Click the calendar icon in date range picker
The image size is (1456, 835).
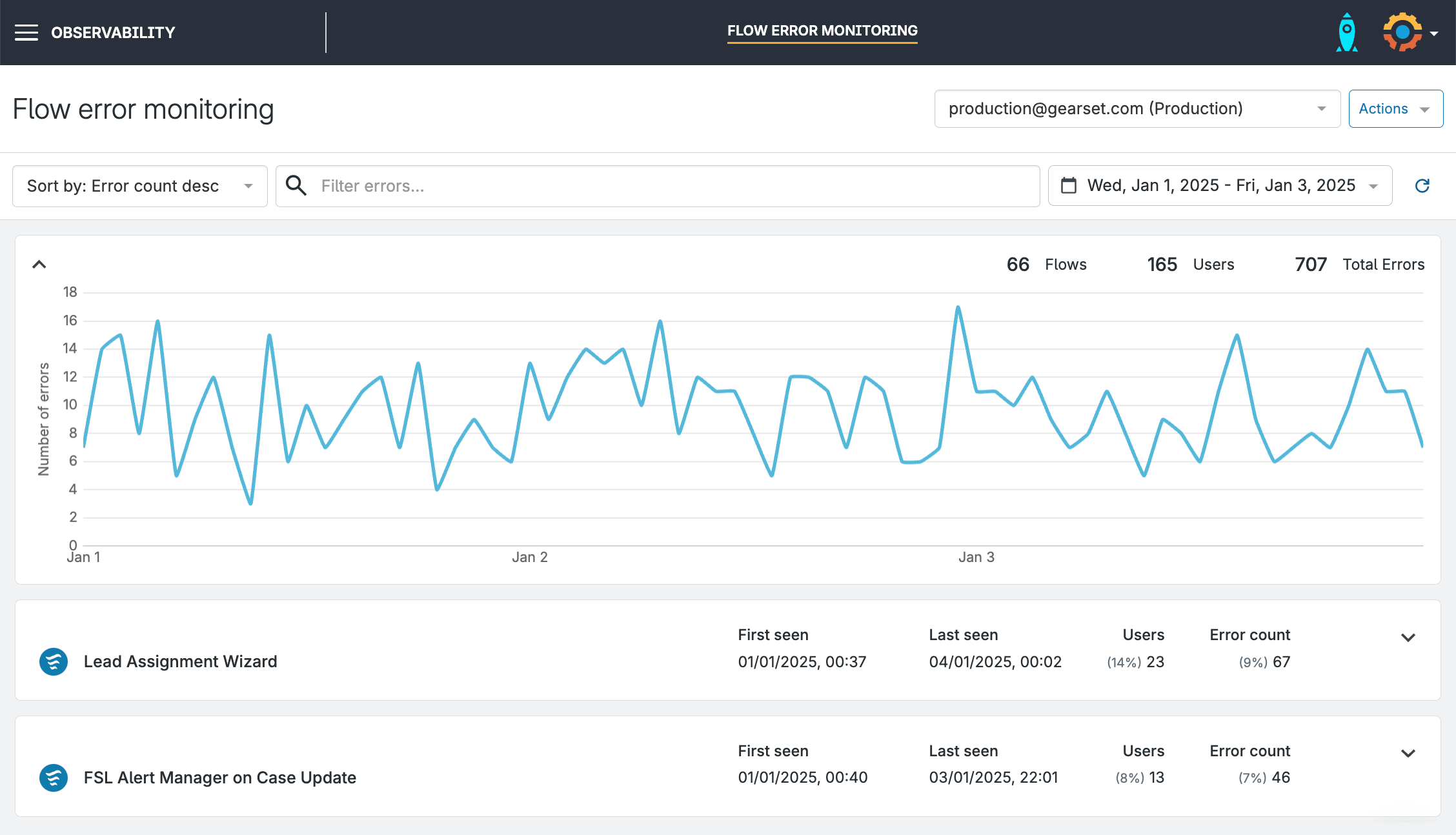(x=1068, y=186)
